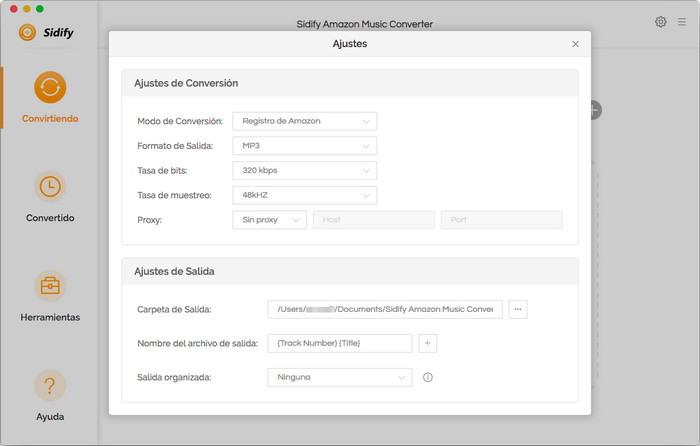This screenshot has width=700, height=446.
Task: Click the Tasa de bits label
Action: [162, 171]
